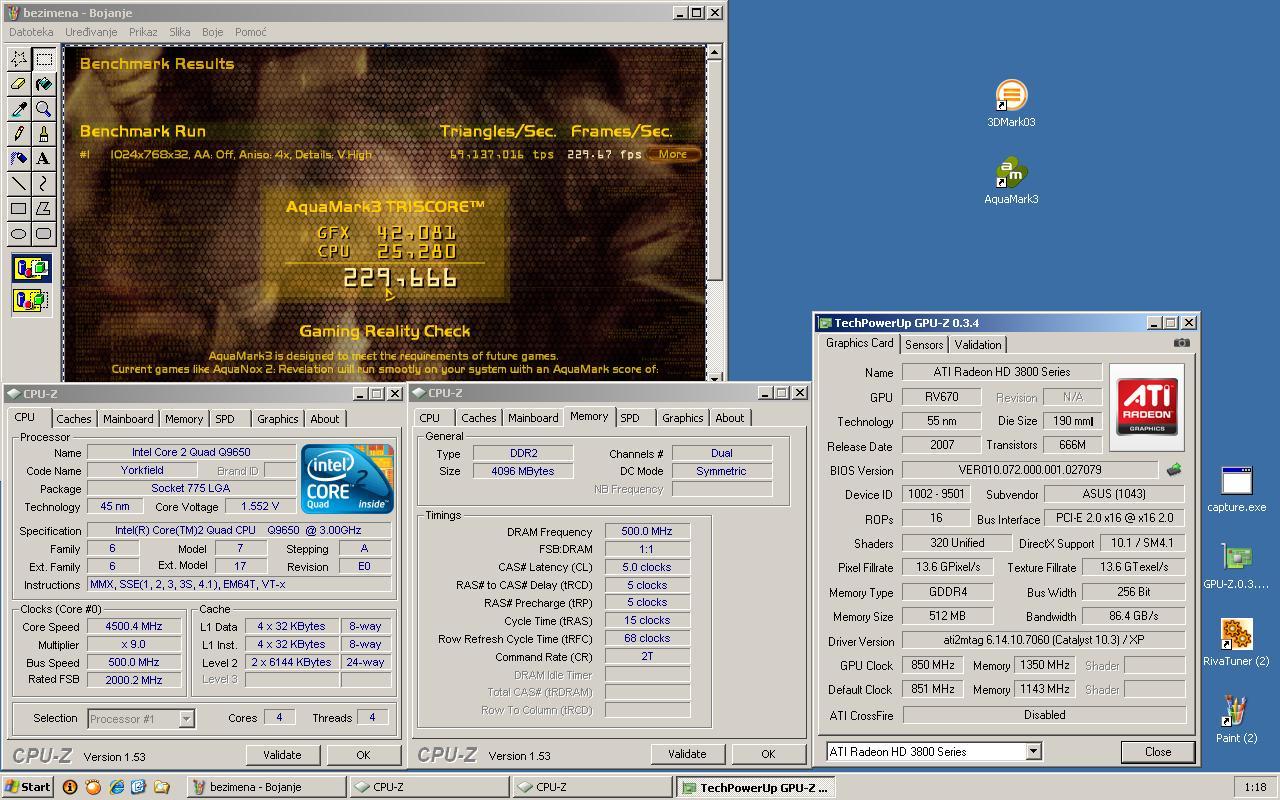
Task: Select the Free-Form Select tool in Paint
Action: tap(19, 59)
